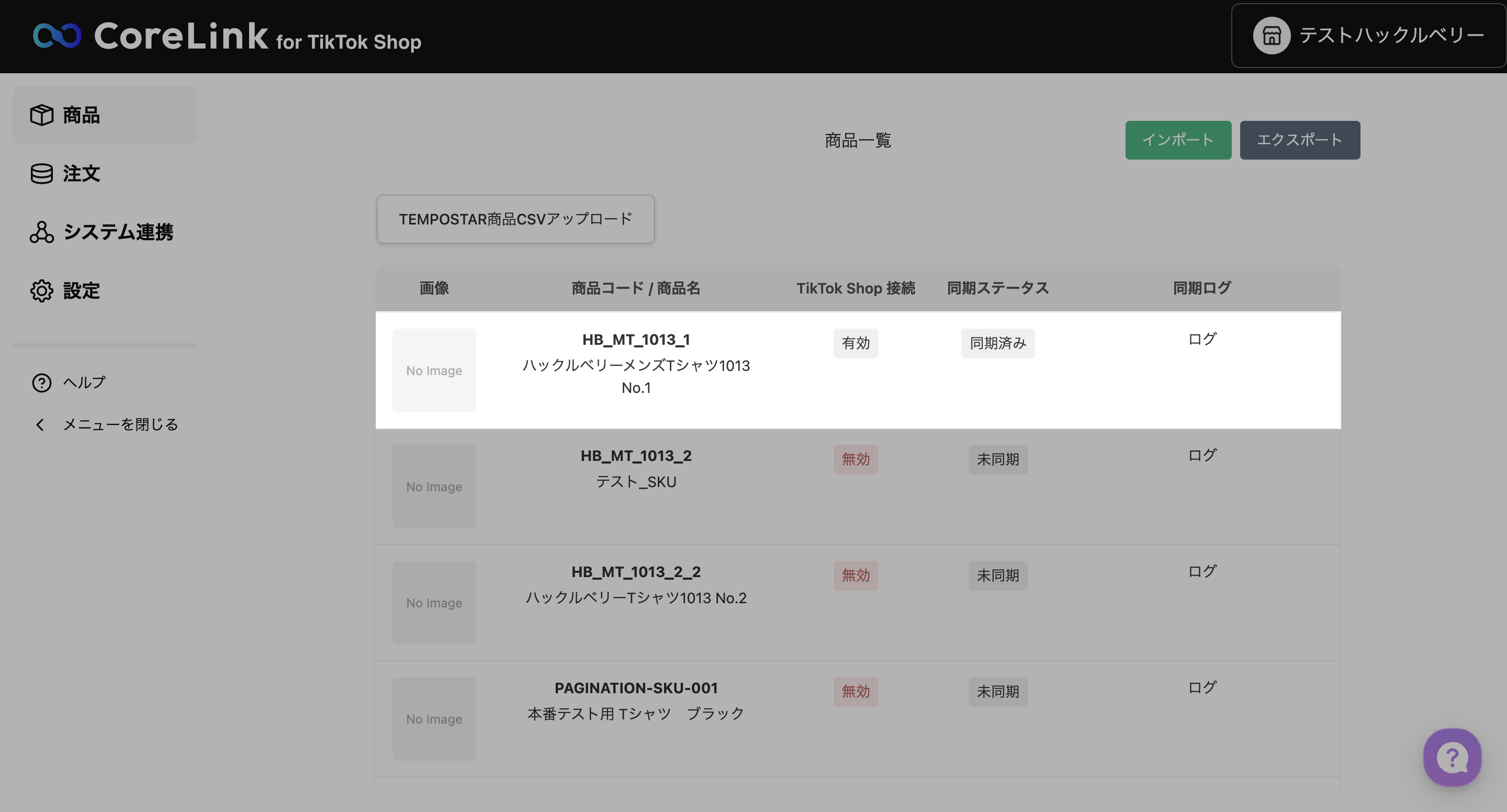Open ログ link for HB_MT_1013_1
Screen dimensions: 1507x812
point(1201,339)
